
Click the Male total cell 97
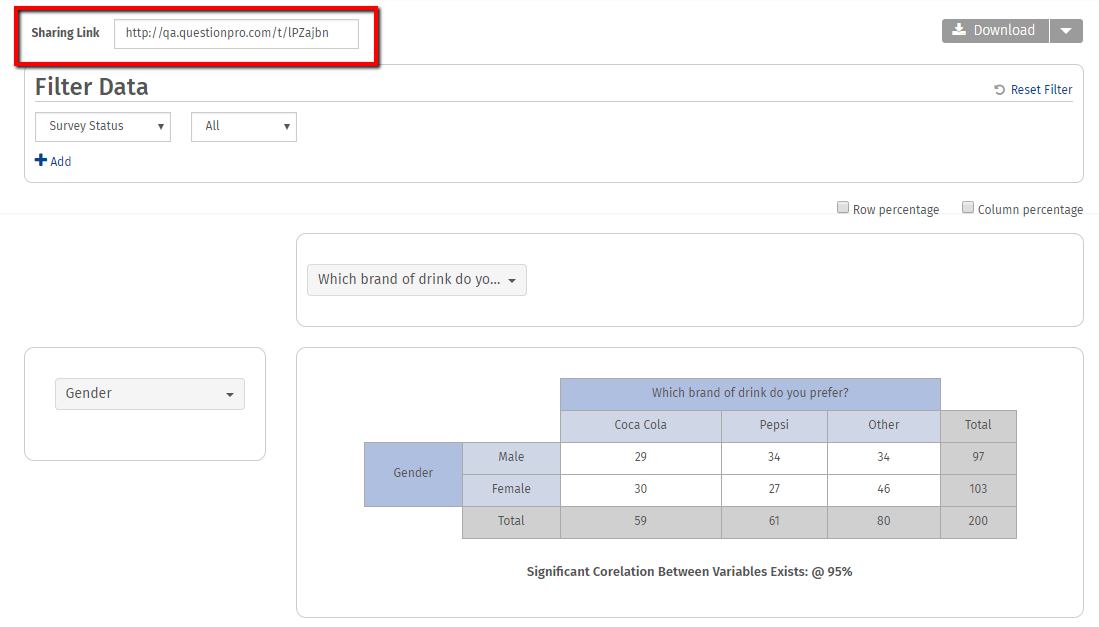click(978, 457)
